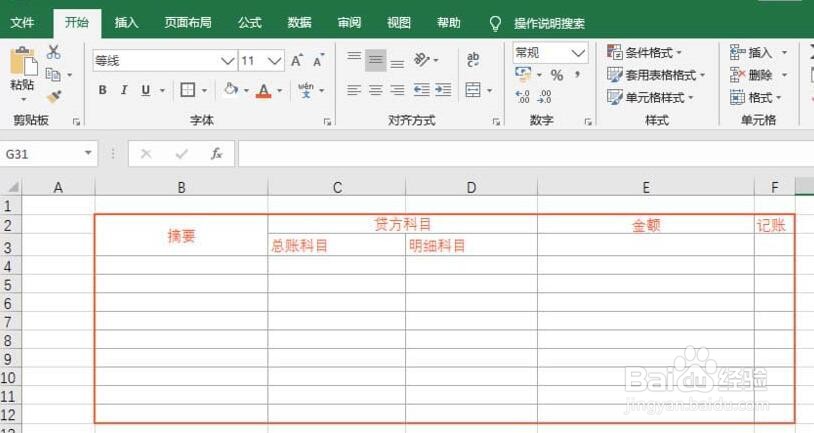814x433 pixels.
Task: Click Merge and Center icon
Action: (473, 90)
